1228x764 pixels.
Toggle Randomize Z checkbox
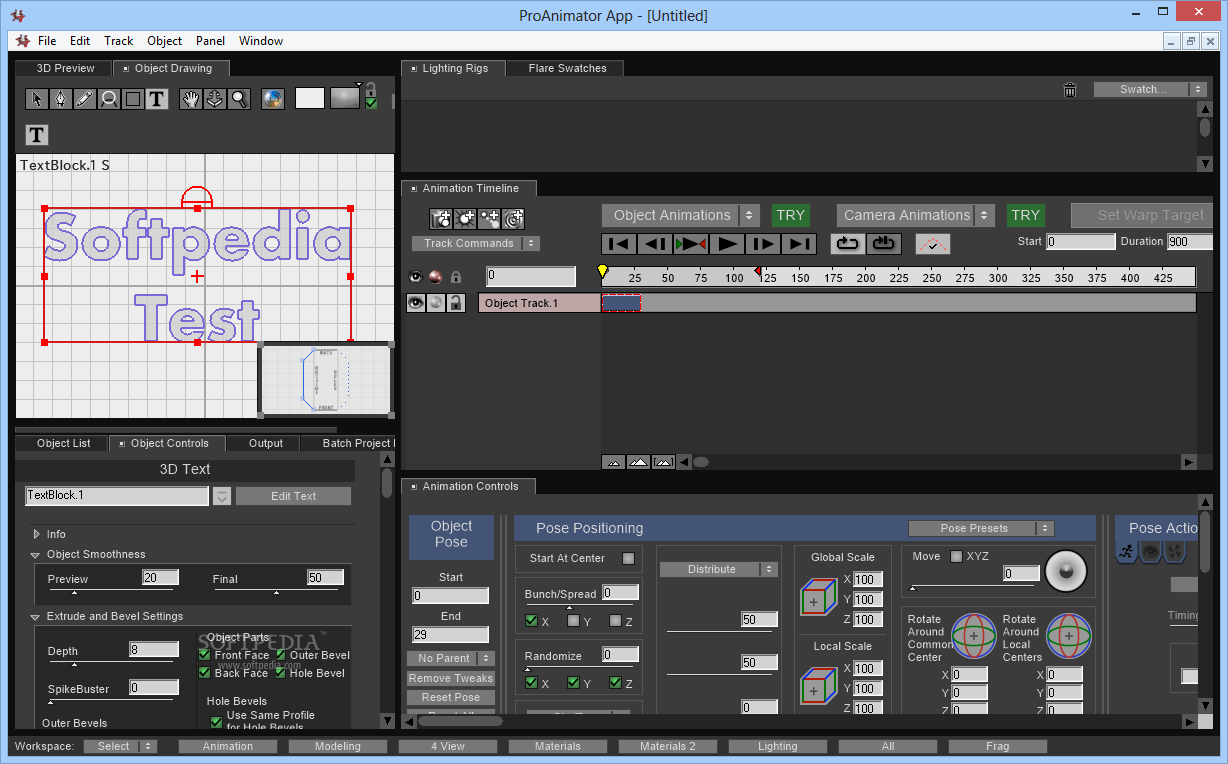click(615, 683)
